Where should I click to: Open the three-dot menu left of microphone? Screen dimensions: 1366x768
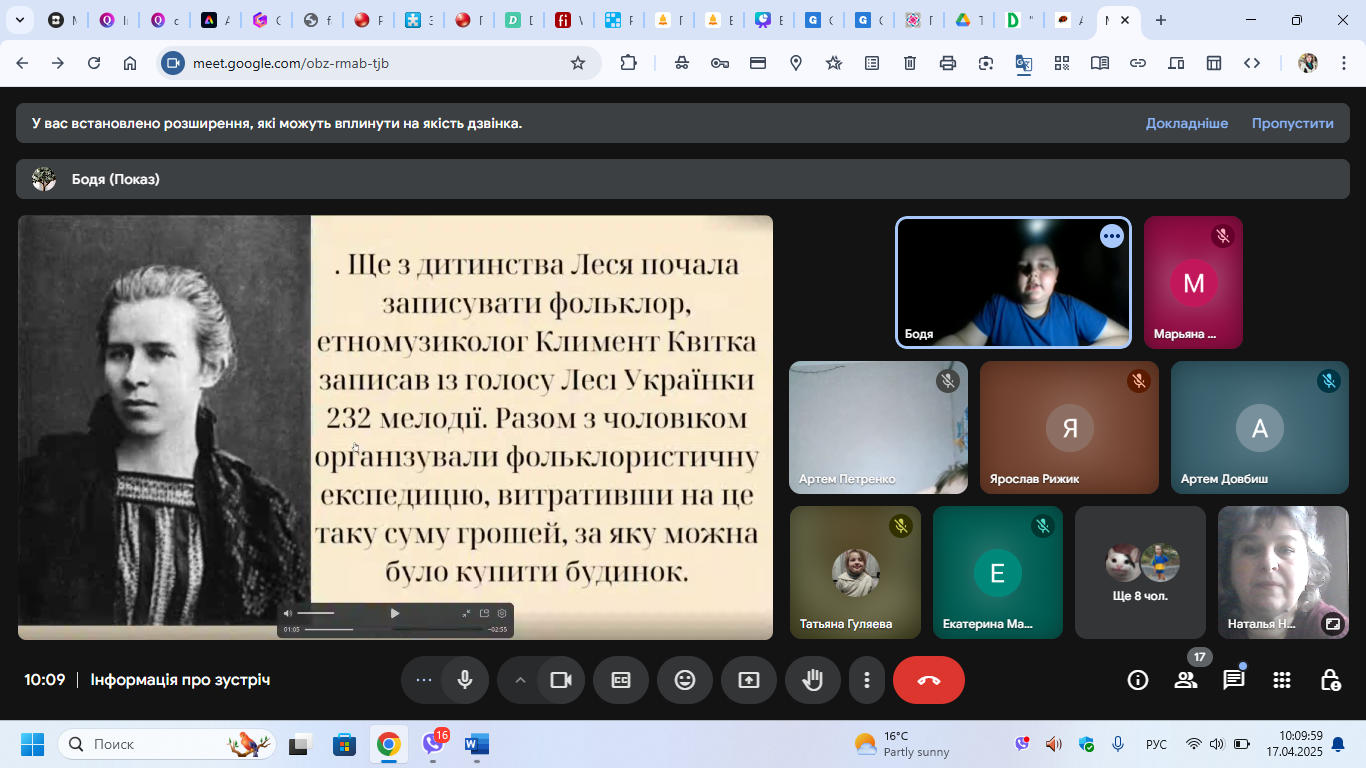click(x=423, y=680)
